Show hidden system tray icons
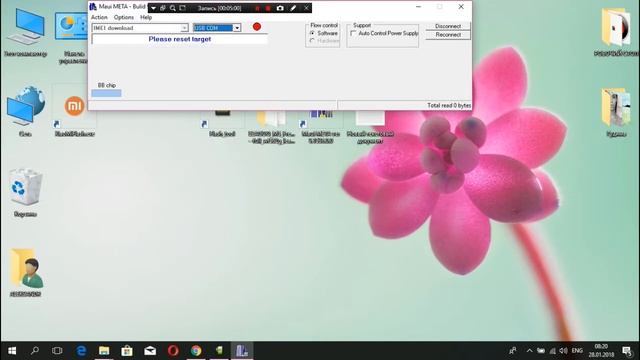640x360 pixels. tap(529, 351)
